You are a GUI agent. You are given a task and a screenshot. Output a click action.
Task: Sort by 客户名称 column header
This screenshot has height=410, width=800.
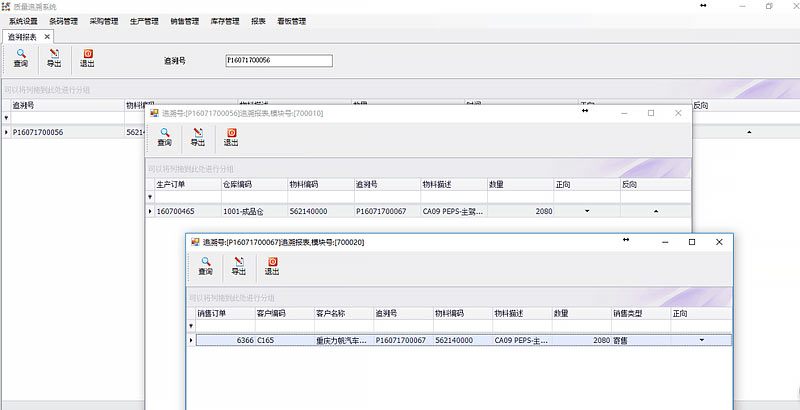[x=342, y=313]
